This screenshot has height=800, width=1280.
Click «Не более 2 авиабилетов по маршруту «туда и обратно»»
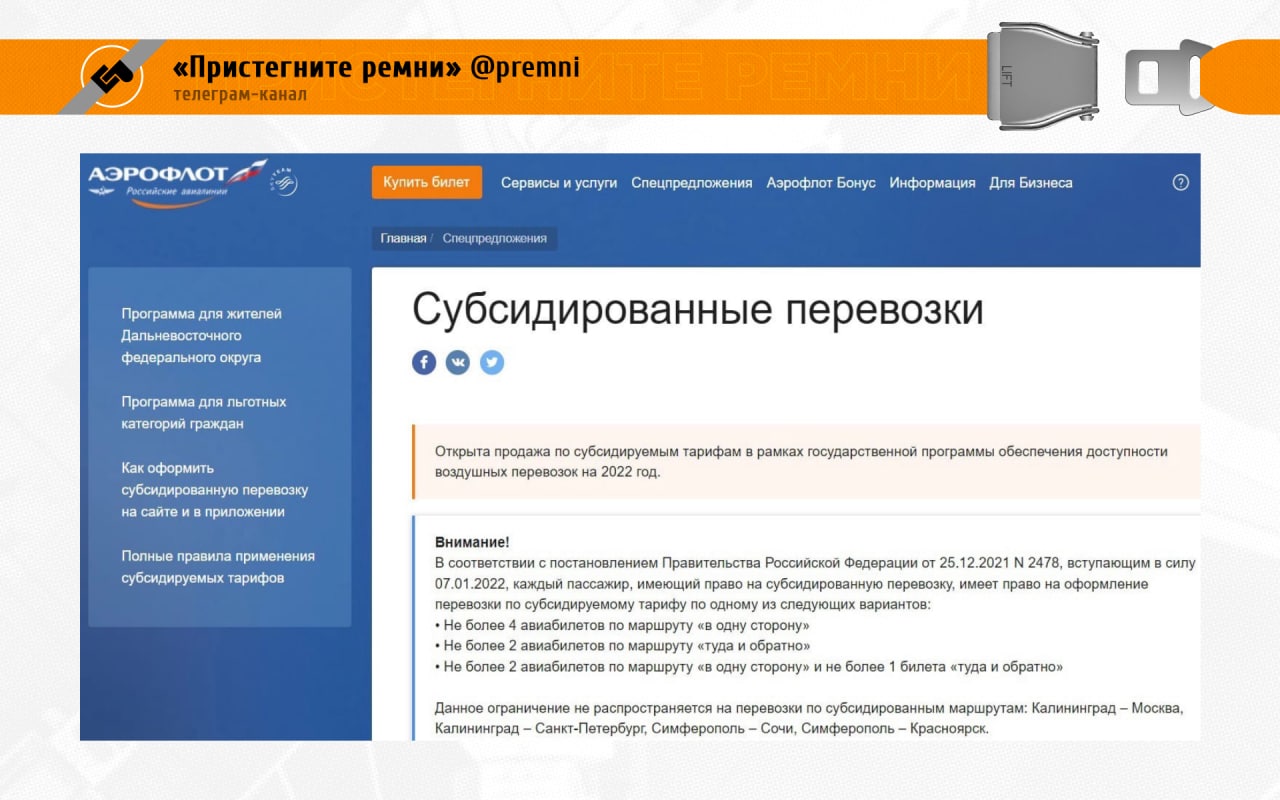tap(623, 646)
